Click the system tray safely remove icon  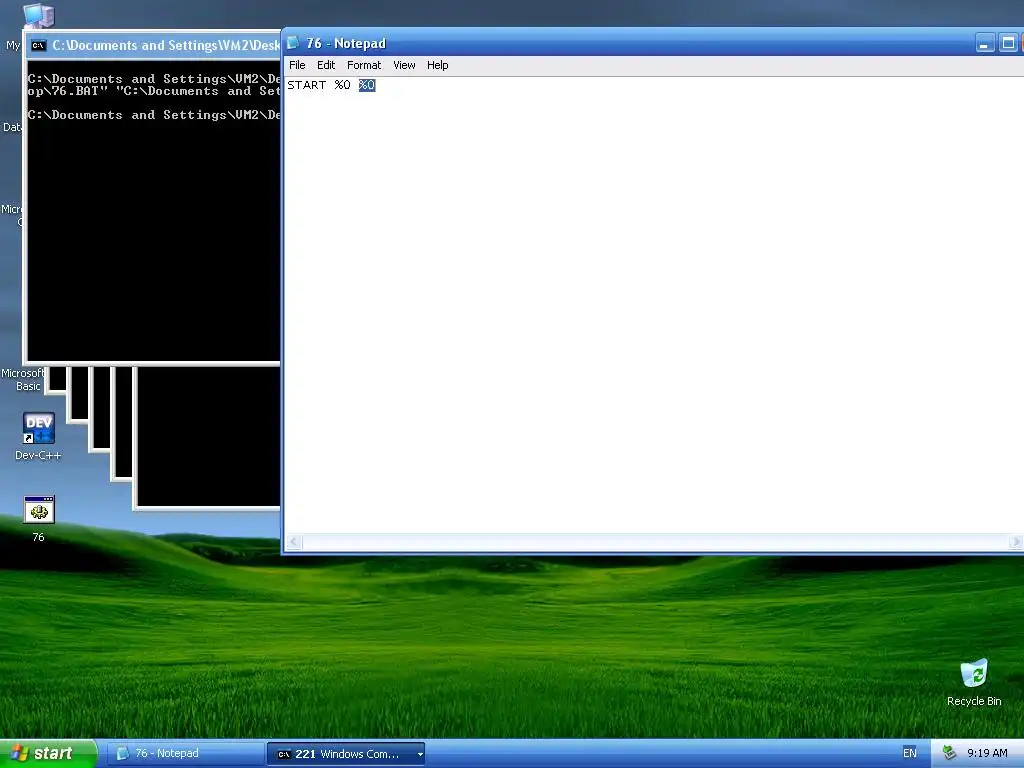[949, 754]
